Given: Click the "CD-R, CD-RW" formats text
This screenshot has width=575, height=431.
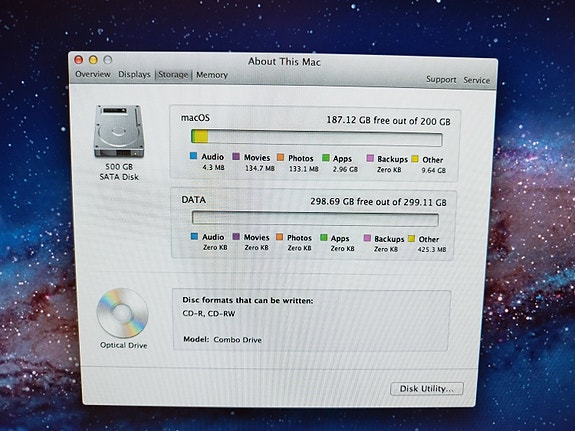Looking at the screenshot, I should 209,314.
